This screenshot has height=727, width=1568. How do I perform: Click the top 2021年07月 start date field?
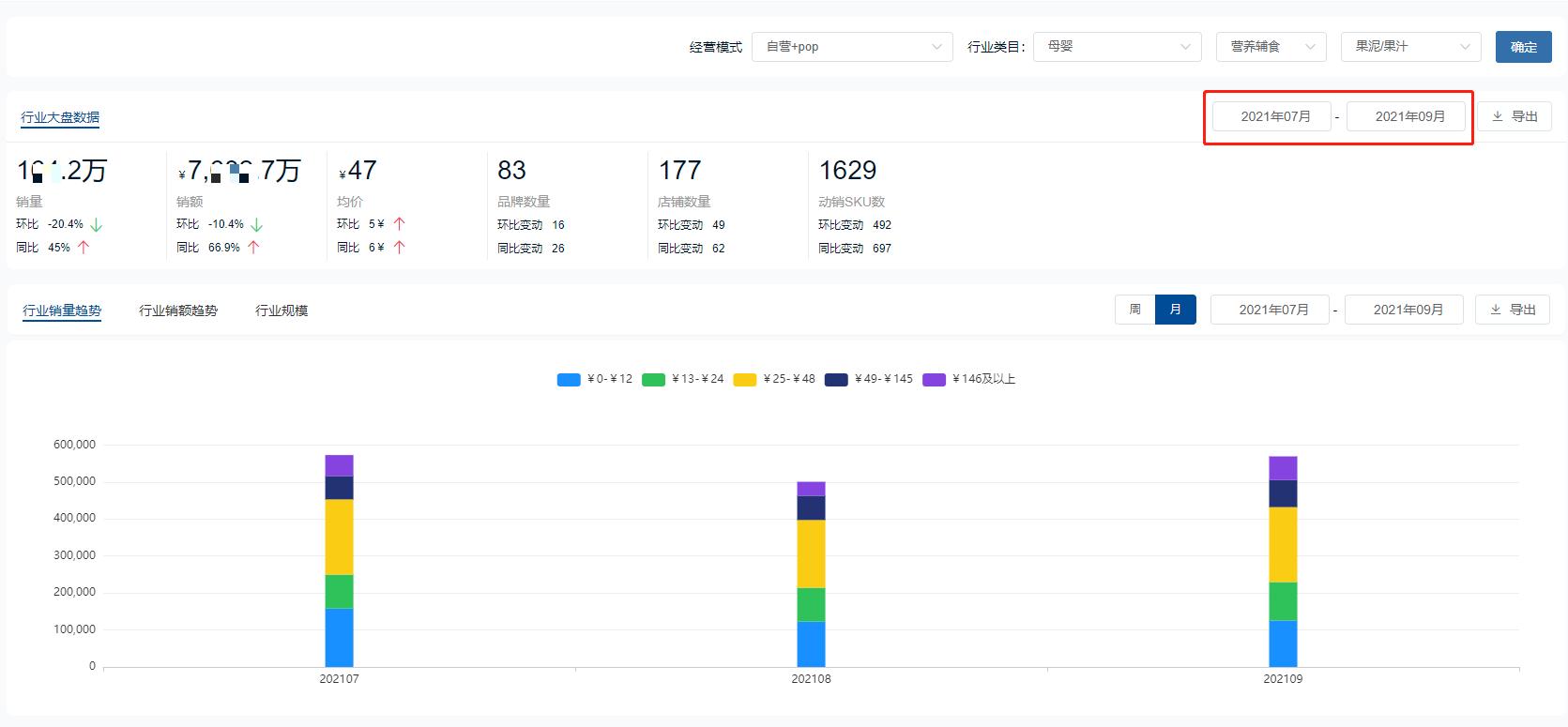[1274, 116]
